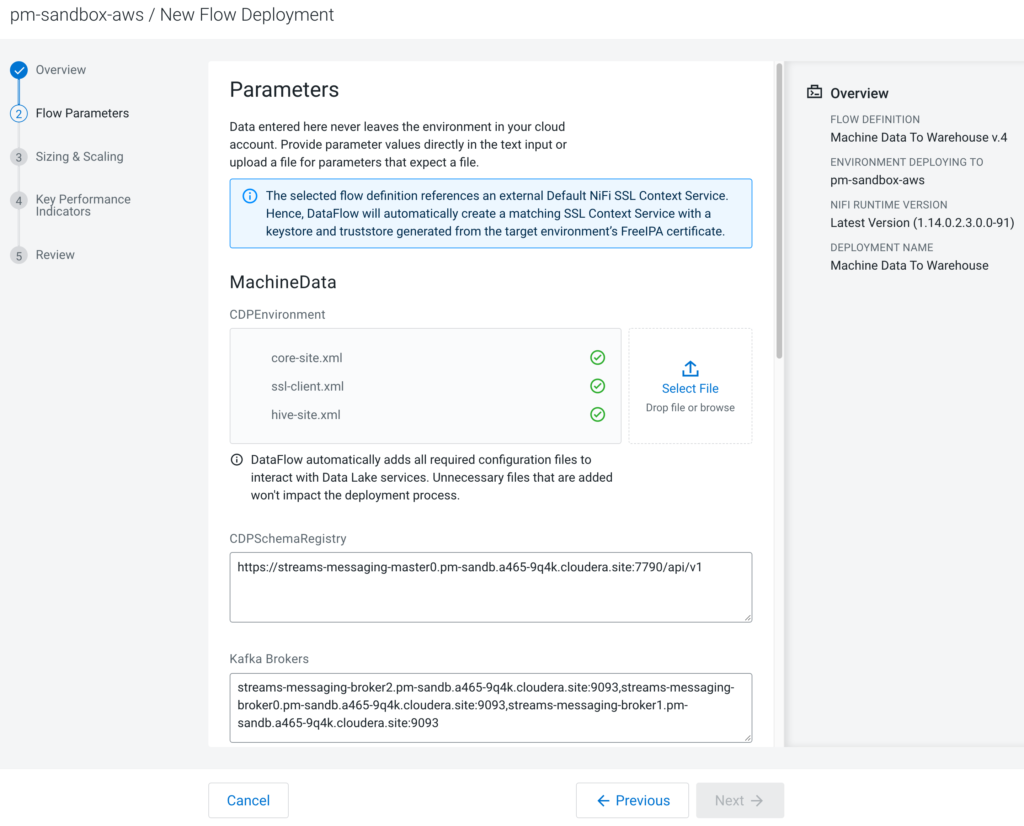Click the completed Overview step checkmark icon

[x=18, y=70]
